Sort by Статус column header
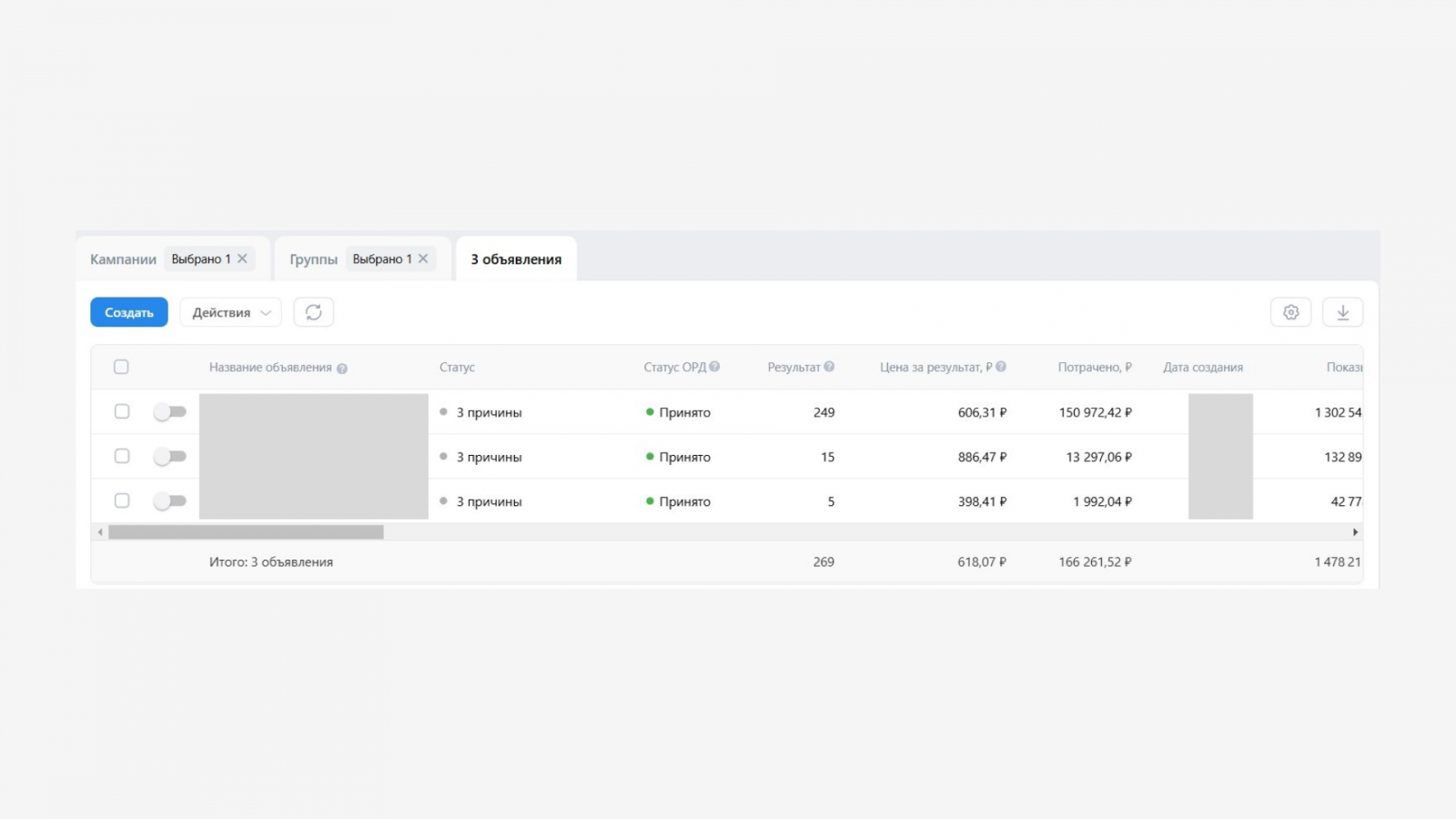The width and height of the screenshot is (1456, 819). [x=457, y=368]
